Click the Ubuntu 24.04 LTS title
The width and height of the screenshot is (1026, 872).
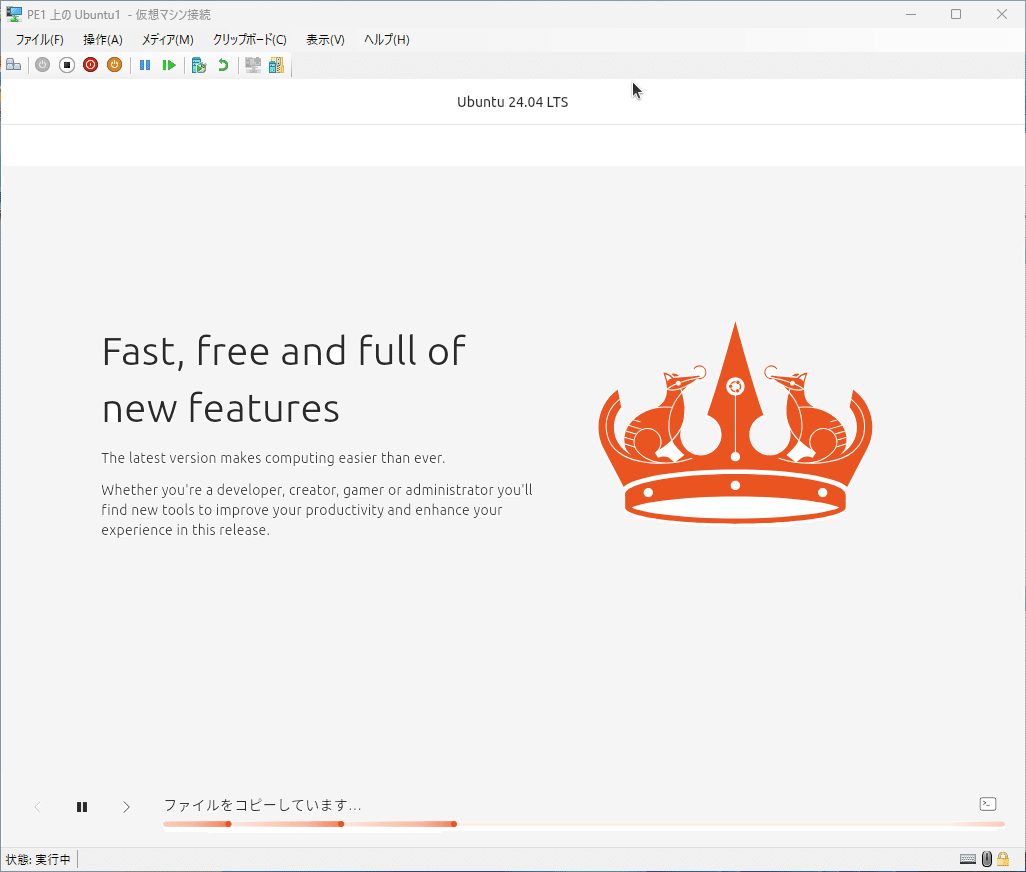[x=512, y=102]
